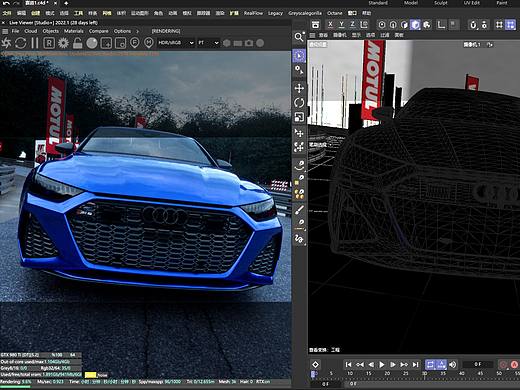The width and height of the screenshot is (520, 390).
Task: Open Live Viewer Objects menu
Action: [x=51, y=31]
